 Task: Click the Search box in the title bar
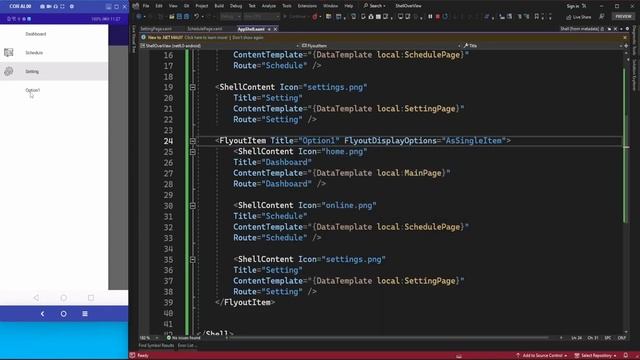[375, 6]
